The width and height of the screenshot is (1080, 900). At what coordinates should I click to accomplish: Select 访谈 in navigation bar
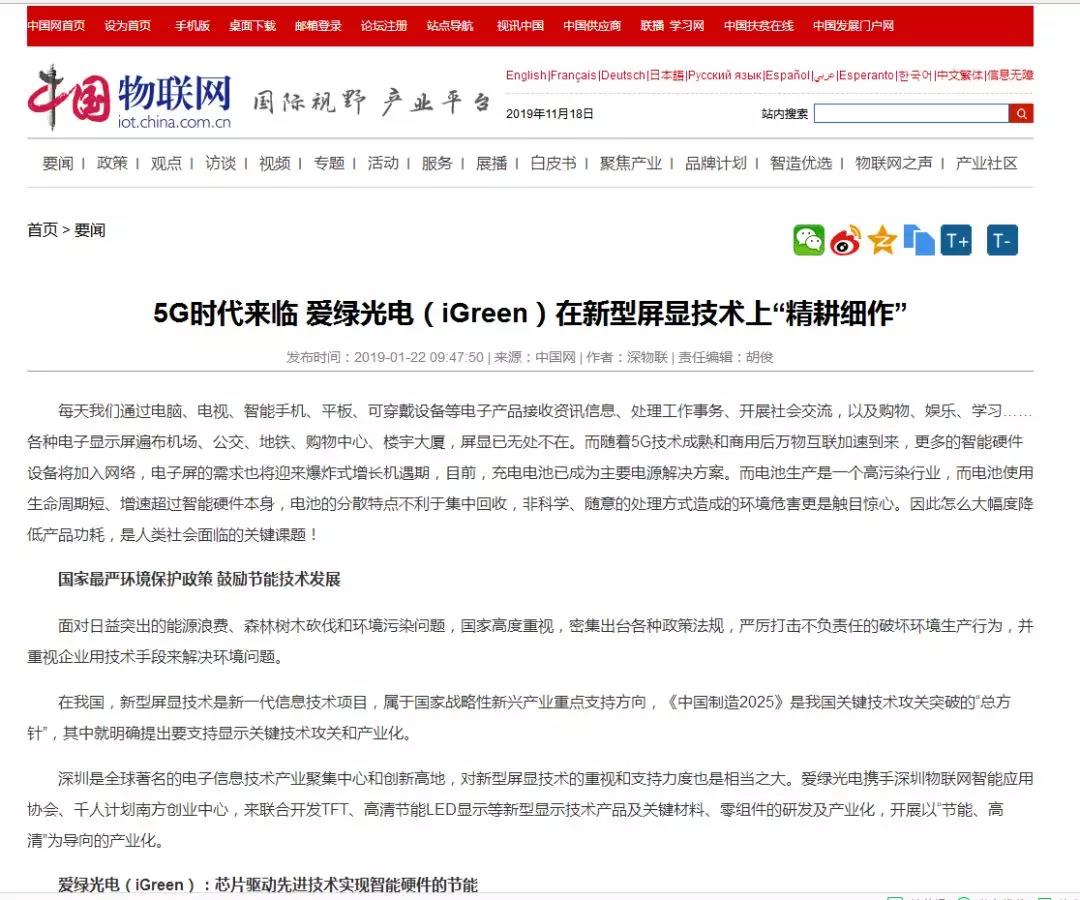(x=220, y=163)
